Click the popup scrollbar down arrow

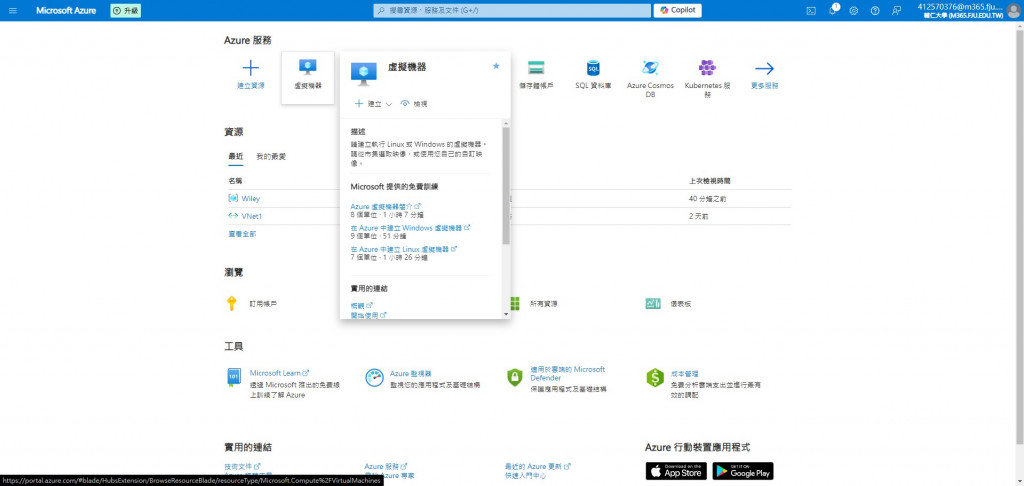pos(505,314)
